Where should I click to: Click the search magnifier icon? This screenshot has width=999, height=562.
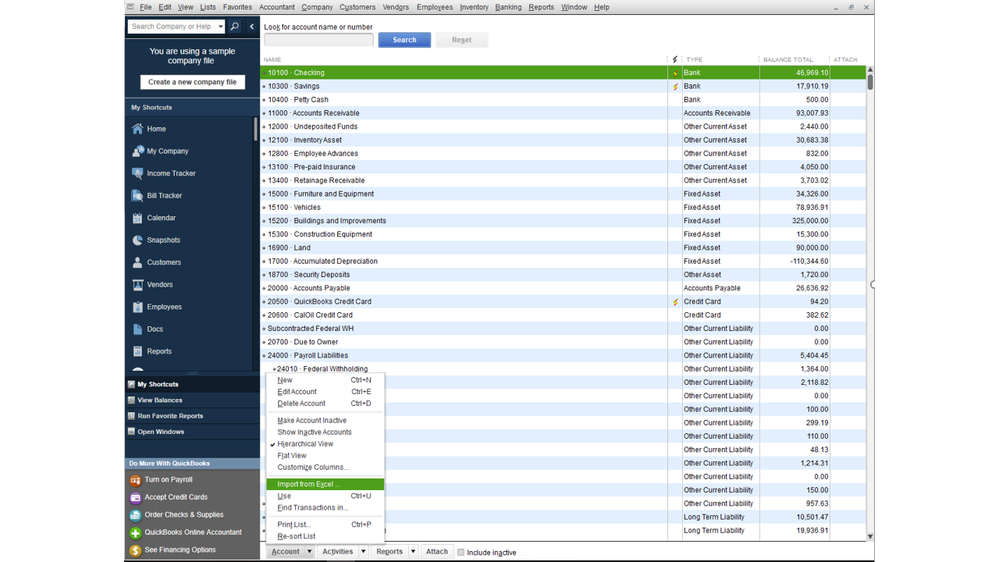click(234, 26)
